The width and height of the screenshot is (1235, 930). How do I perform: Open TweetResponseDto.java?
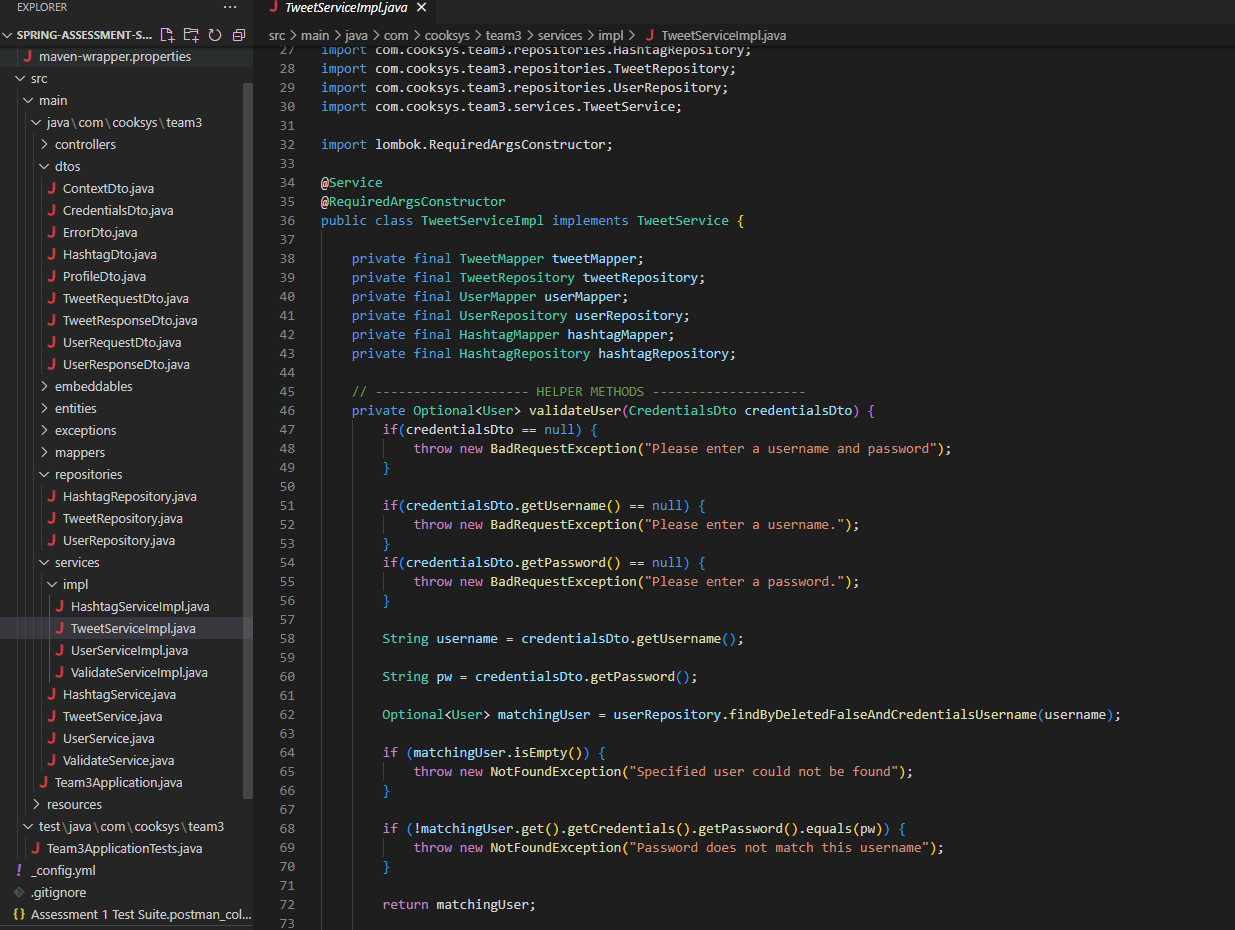pyautogui.click(x=130, y=320)
